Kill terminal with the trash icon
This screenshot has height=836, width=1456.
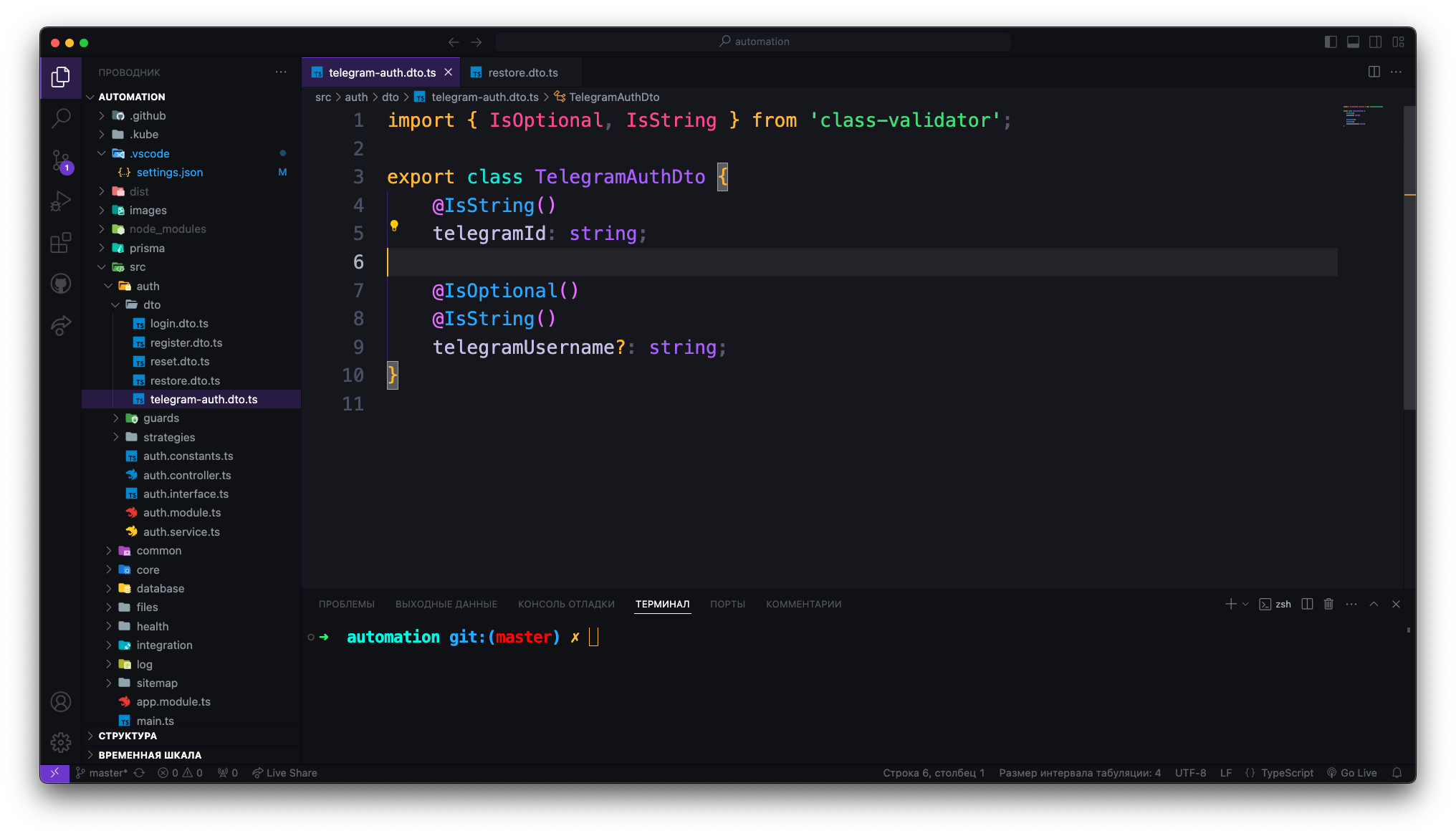coord(1328,604)
